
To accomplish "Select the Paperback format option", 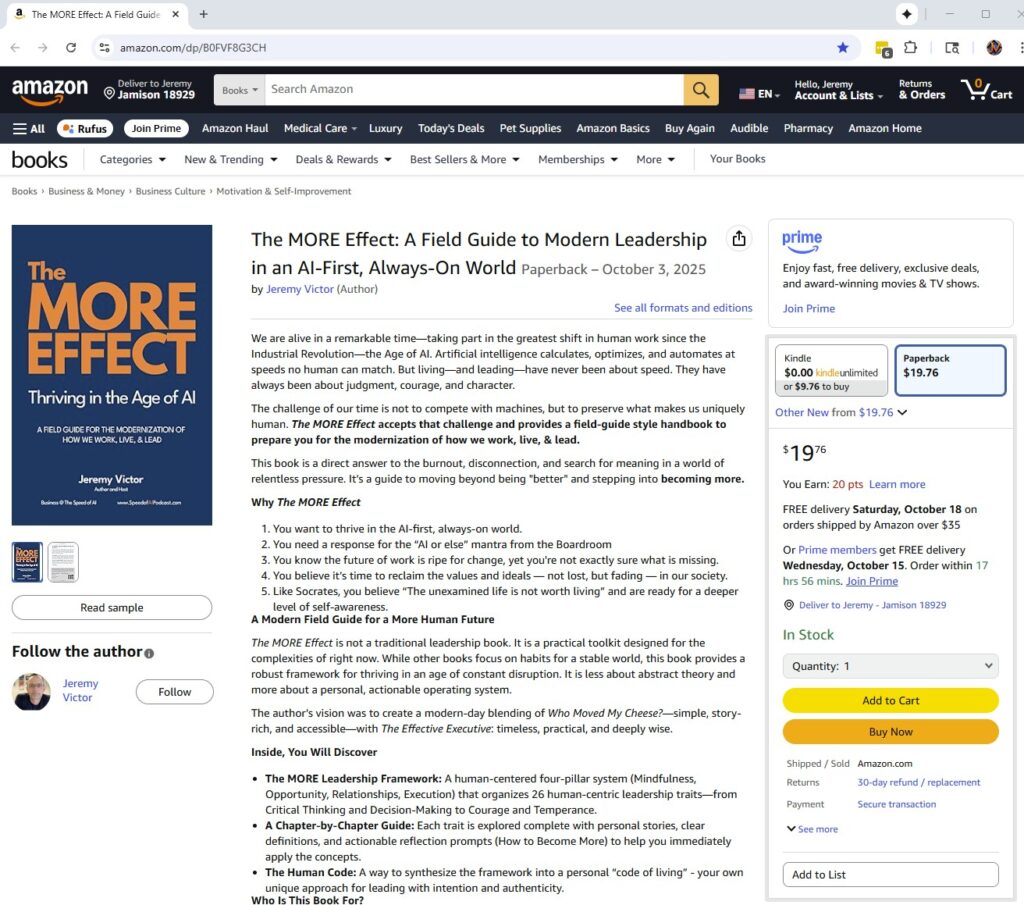I will [x=949, y=371].
